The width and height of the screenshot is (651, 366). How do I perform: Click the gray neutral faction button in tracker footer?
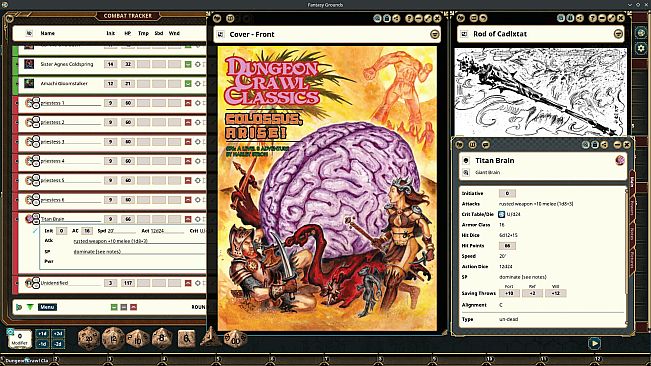click(x=124, y=307)
